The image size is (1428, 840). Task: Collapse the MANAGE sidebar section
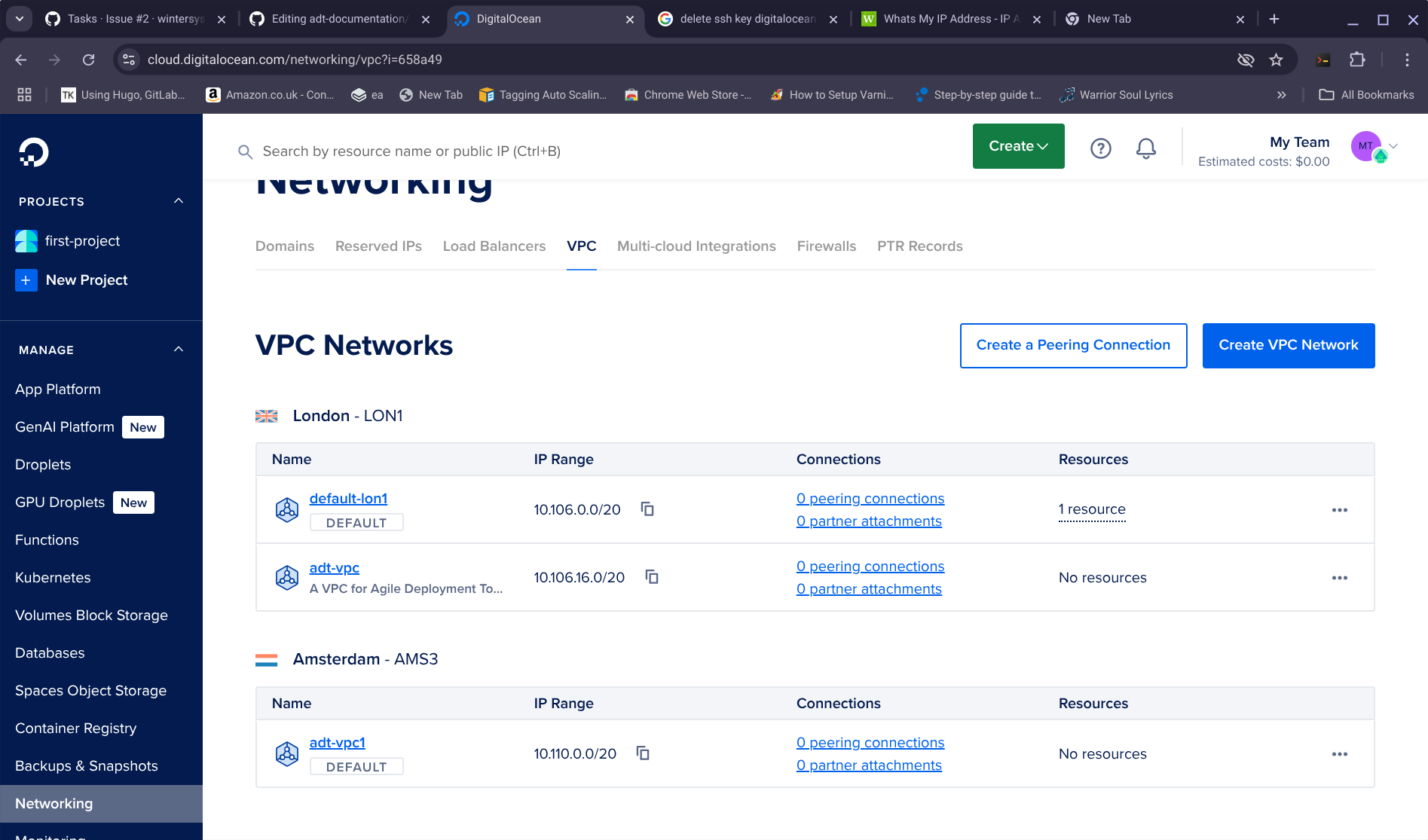[179, 350]
